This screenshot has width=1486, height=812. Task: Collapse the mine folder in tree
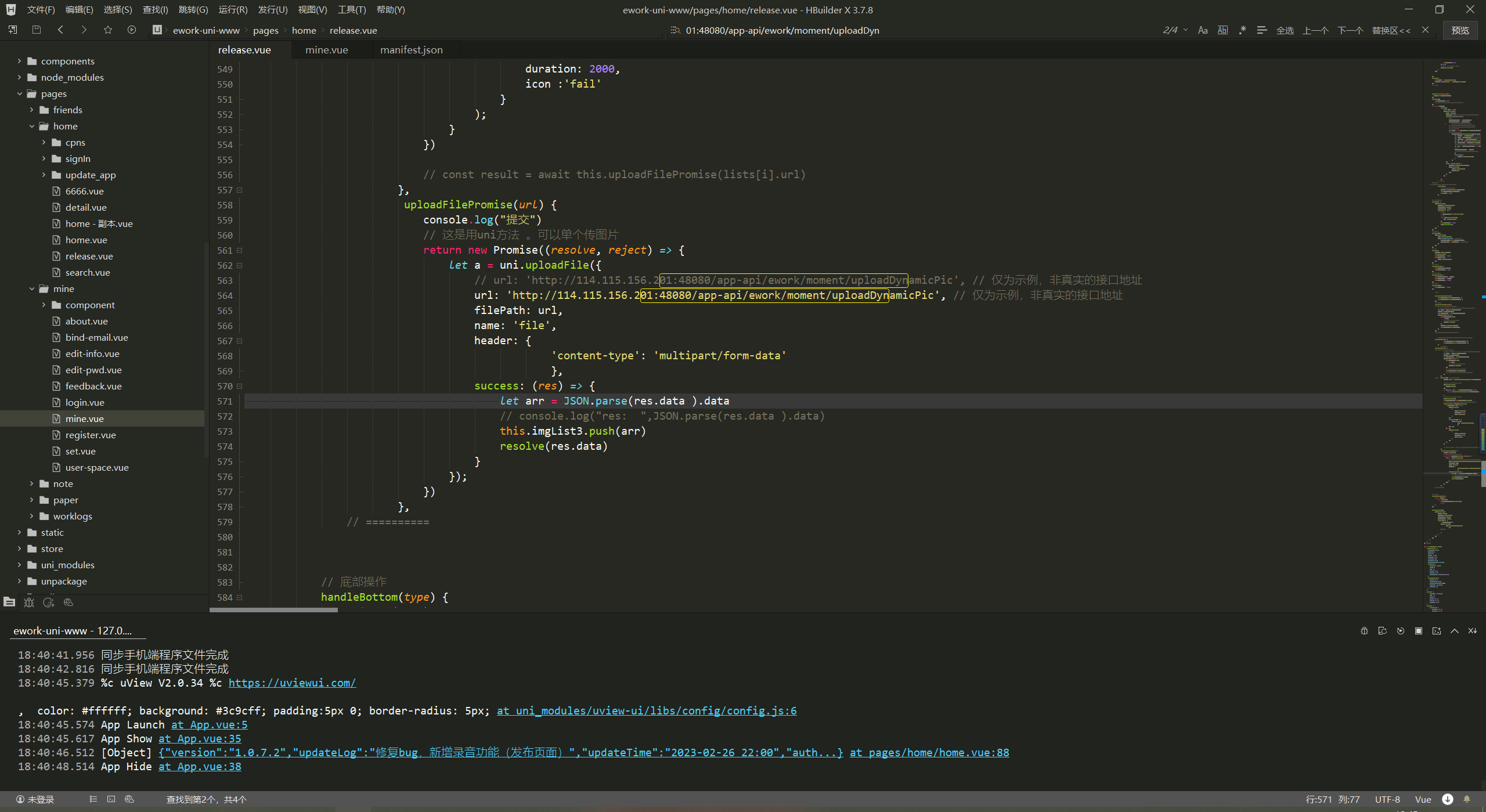(x=32, y=288)
